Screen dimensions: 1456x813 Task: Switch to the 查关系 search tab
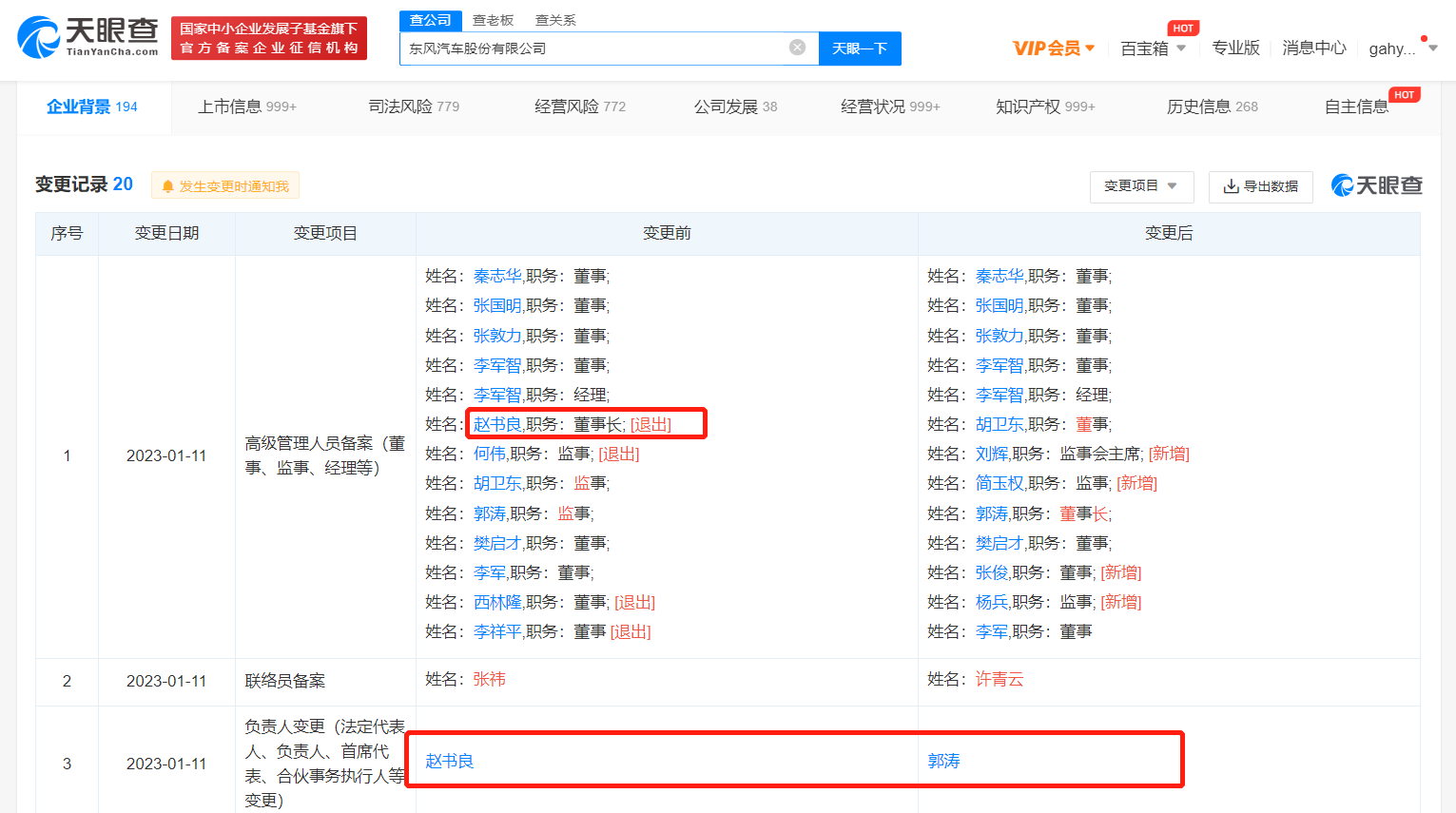555,20
